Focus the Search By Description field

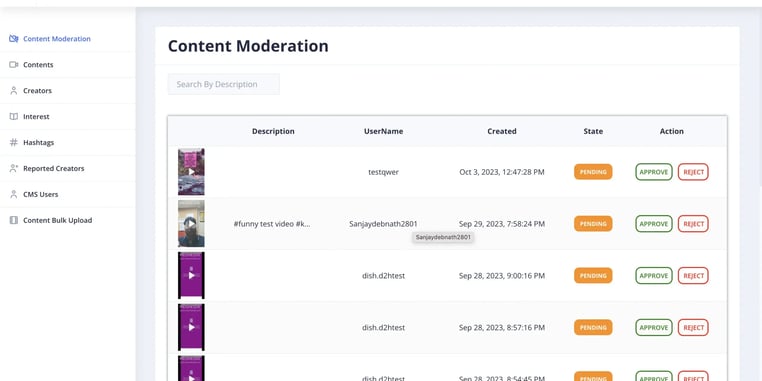[224, 84]
